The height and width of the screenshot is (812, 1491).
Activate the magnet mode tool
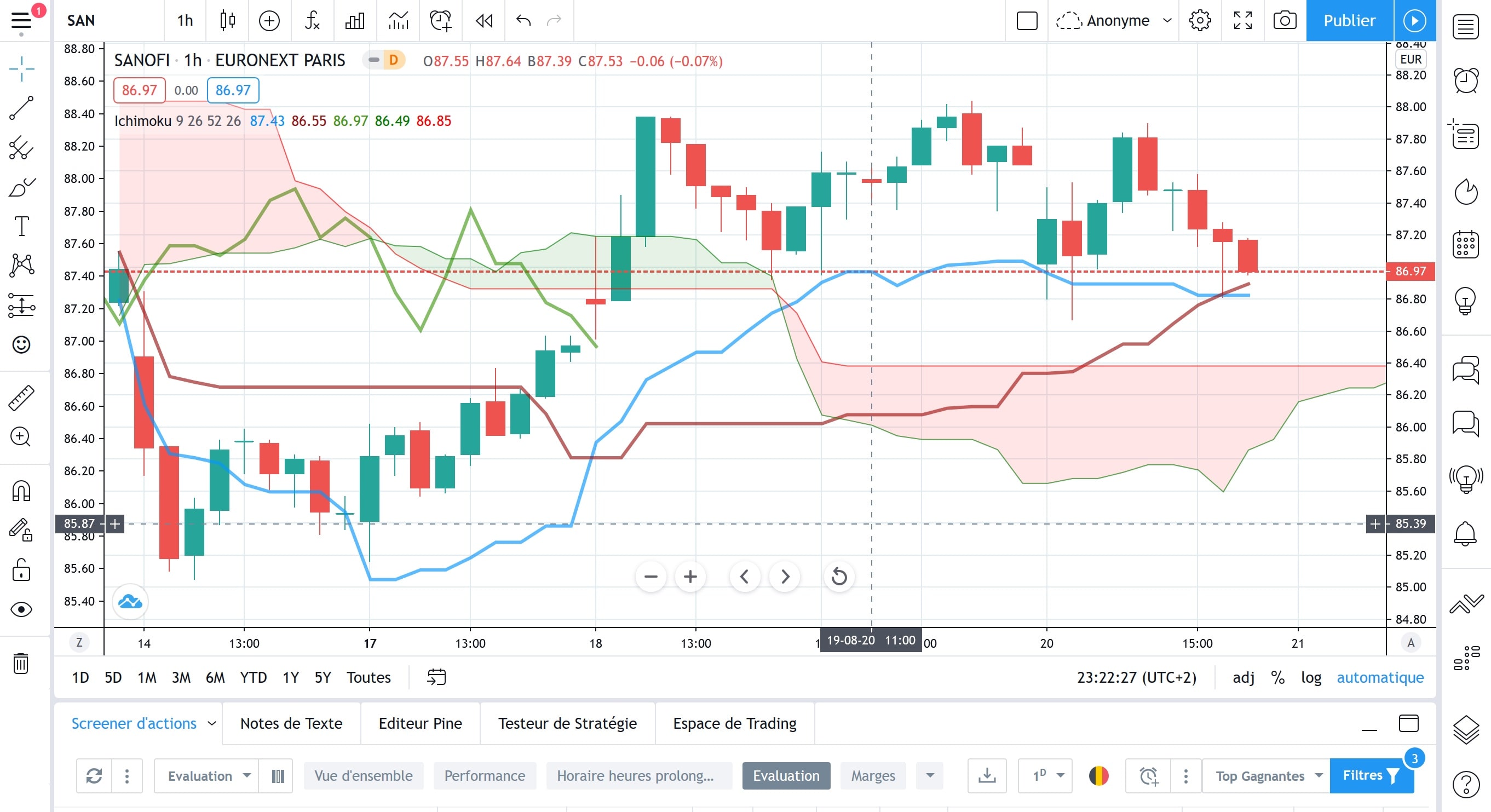point(21,491)
